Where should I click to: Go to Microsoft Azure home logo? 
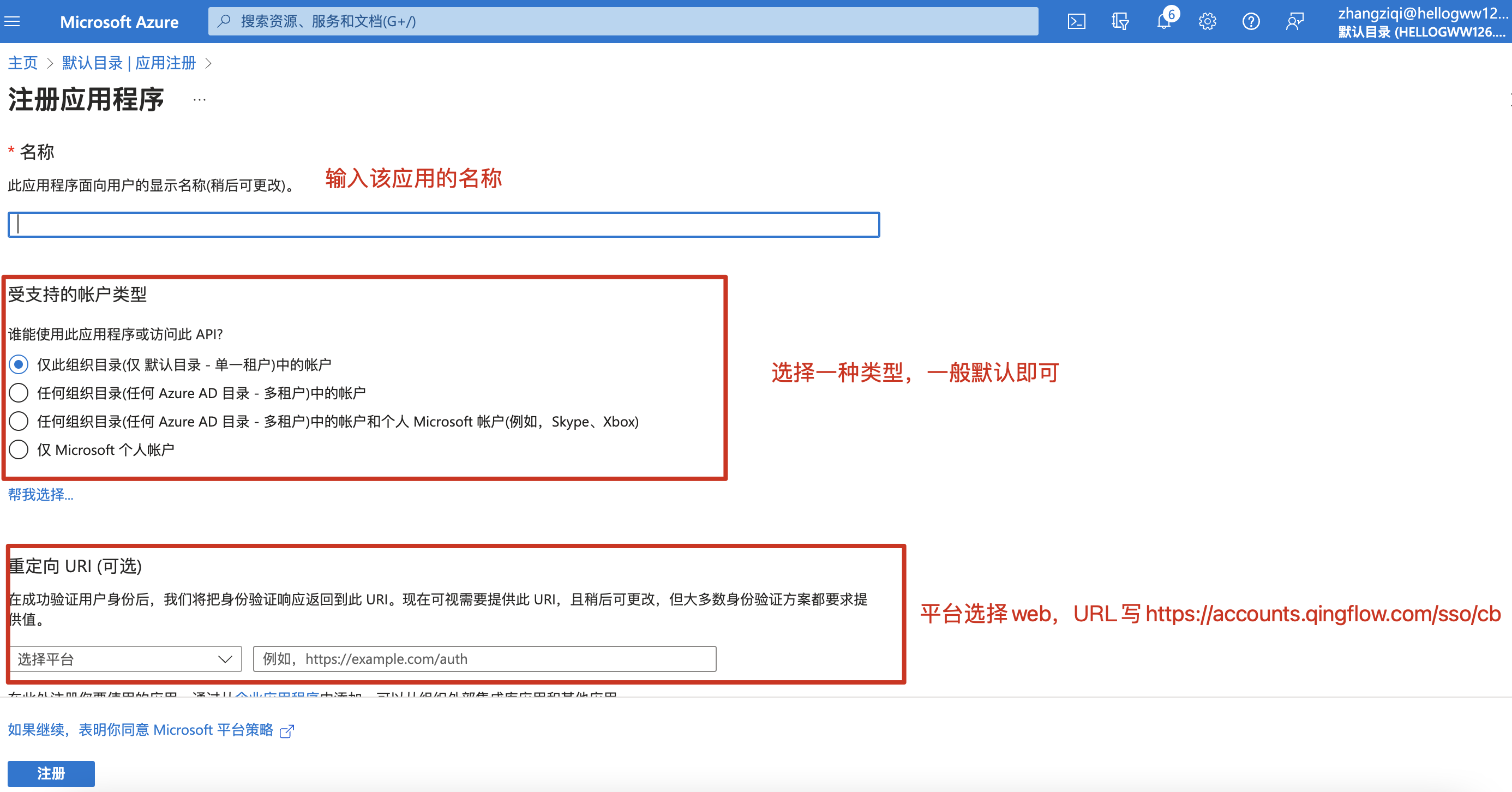(x=119, y=22)
